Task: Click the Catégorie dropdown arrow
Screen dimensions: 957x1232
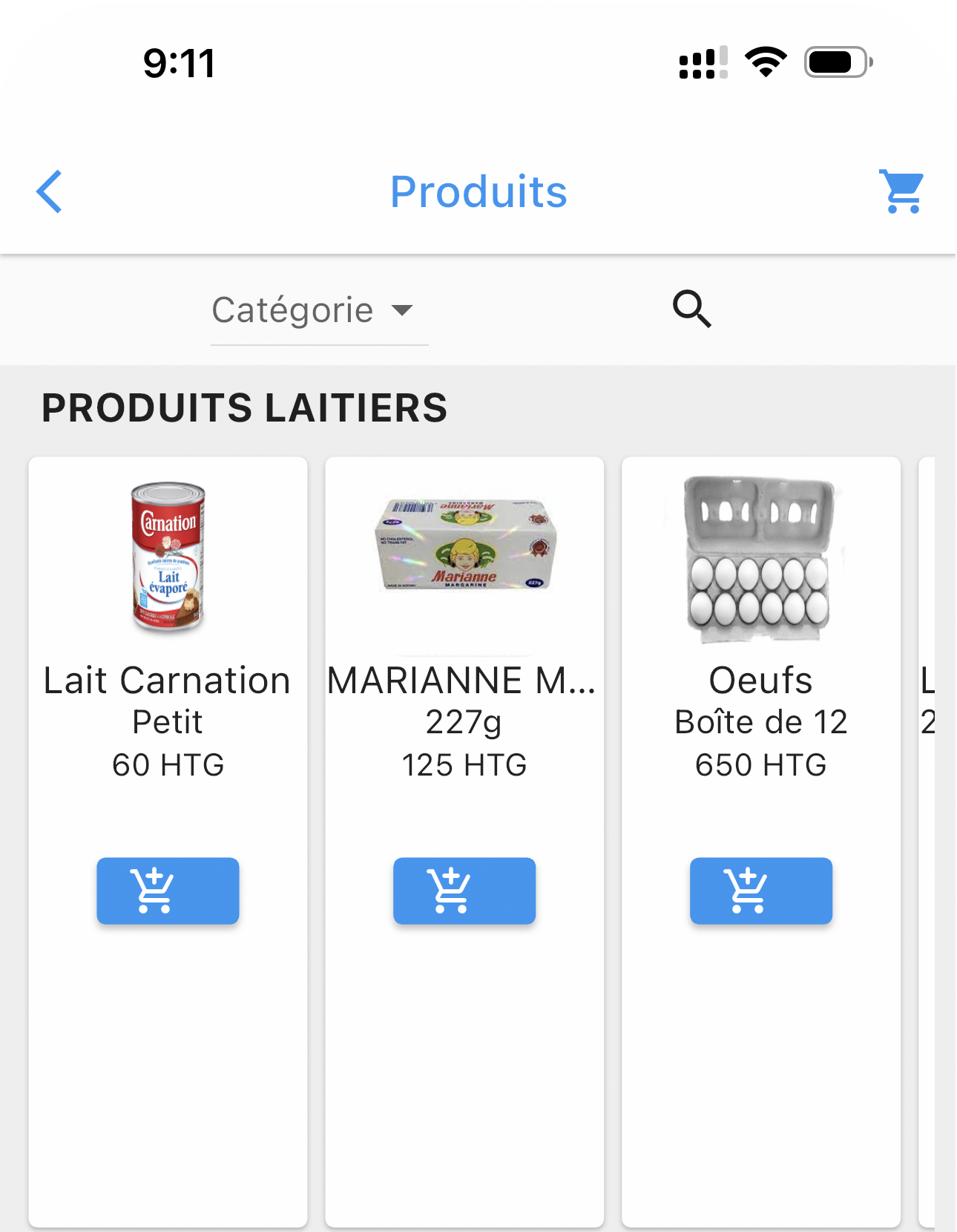Action: pyautogui.click(x=402, y=310)
